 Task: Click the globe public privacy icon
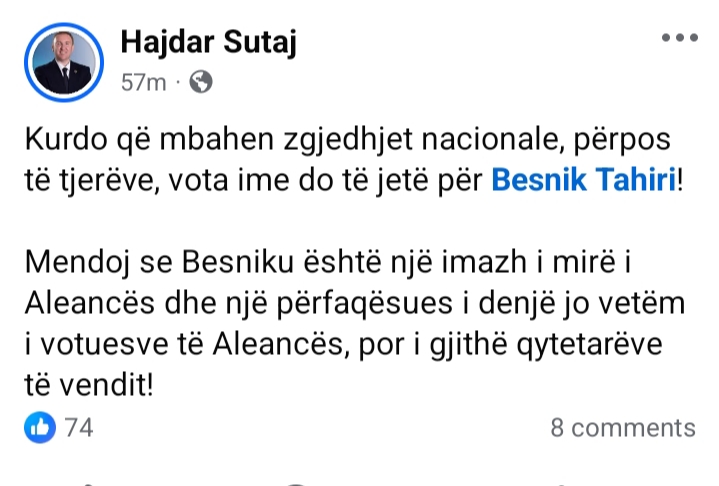[x=200, y=83]
